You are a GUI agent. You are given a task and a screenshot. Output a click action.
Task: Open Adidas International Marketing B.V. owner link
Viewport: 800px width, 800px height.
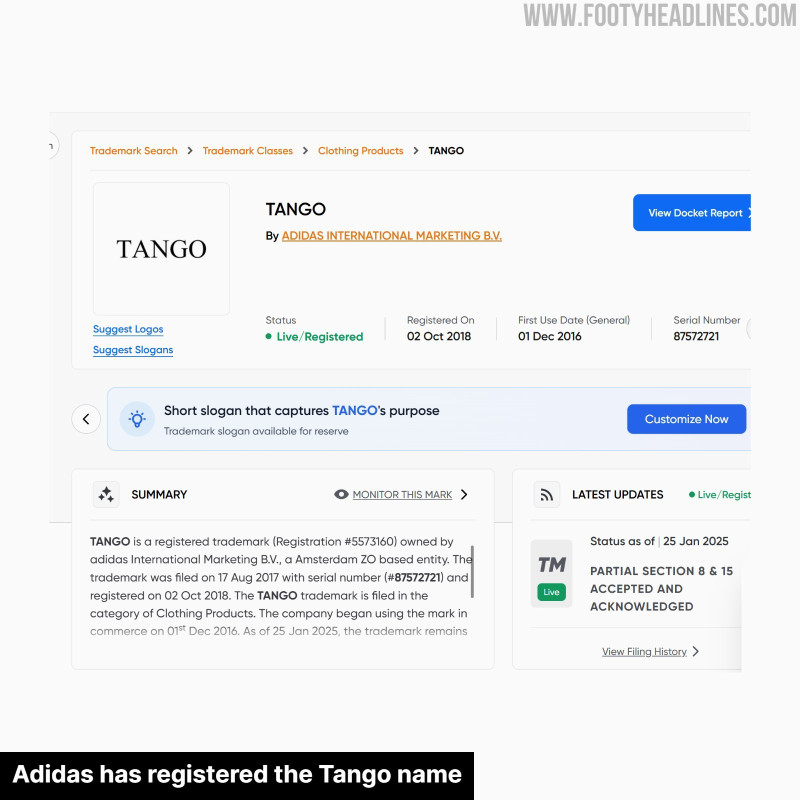(x=391, y=236)
